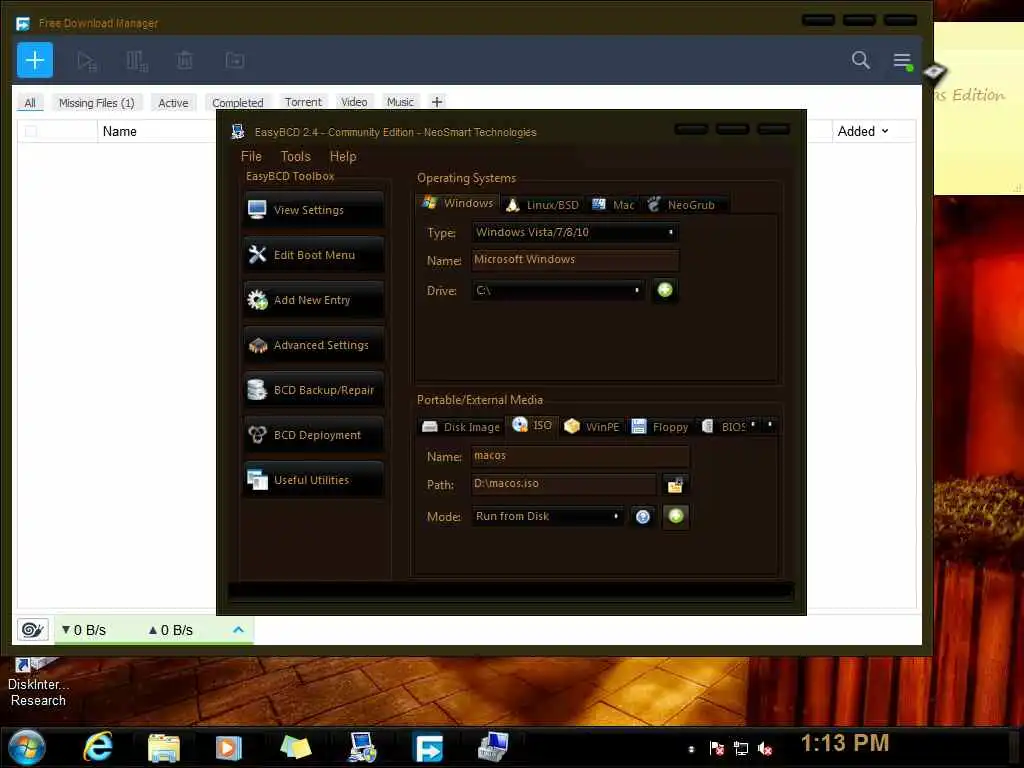This screenshot has width=1024, height=768.
Task: Select the Missing Files (1) filter tab
Action: point(97,103)
